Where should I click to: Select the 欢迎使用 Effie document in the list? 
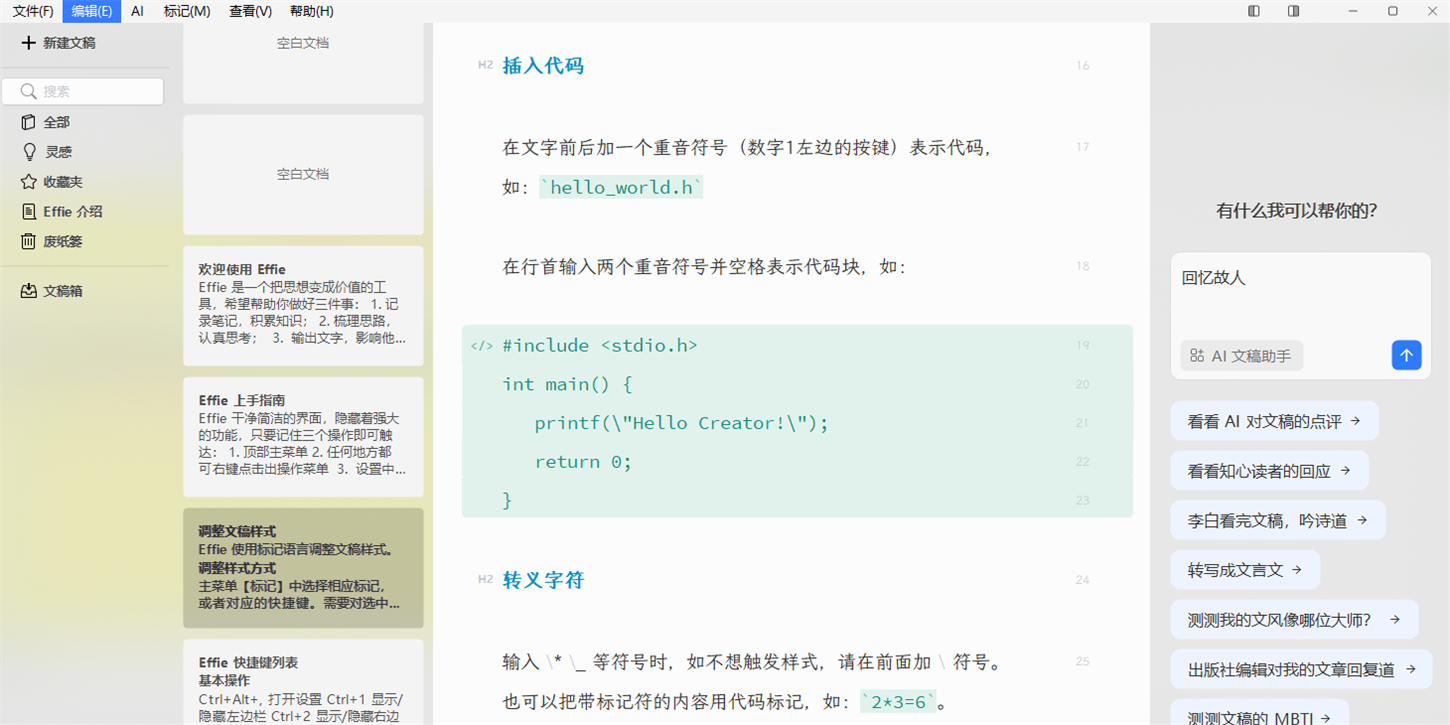302,305
